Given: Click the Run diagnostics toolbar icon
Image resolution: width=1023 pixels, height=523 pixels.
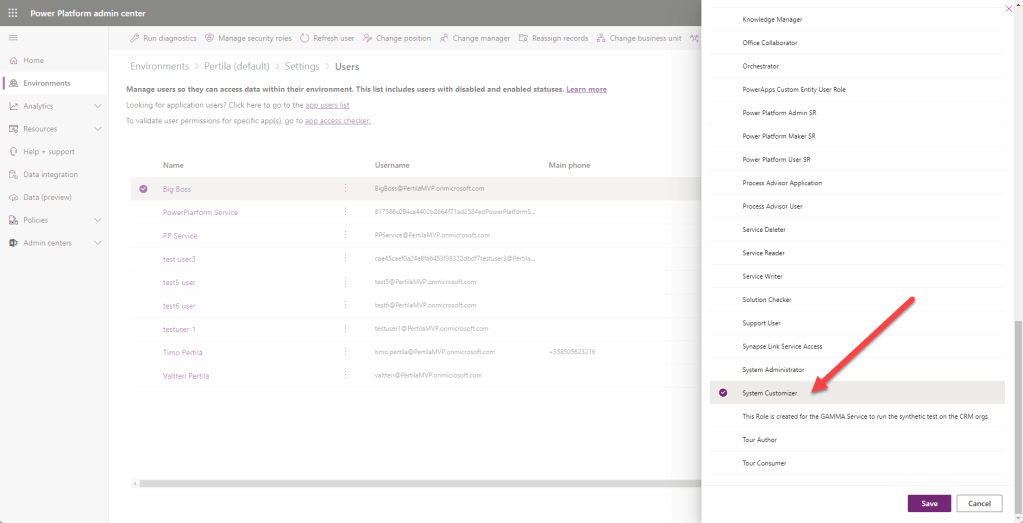Looking at the screenshot, I should (135, 38).
